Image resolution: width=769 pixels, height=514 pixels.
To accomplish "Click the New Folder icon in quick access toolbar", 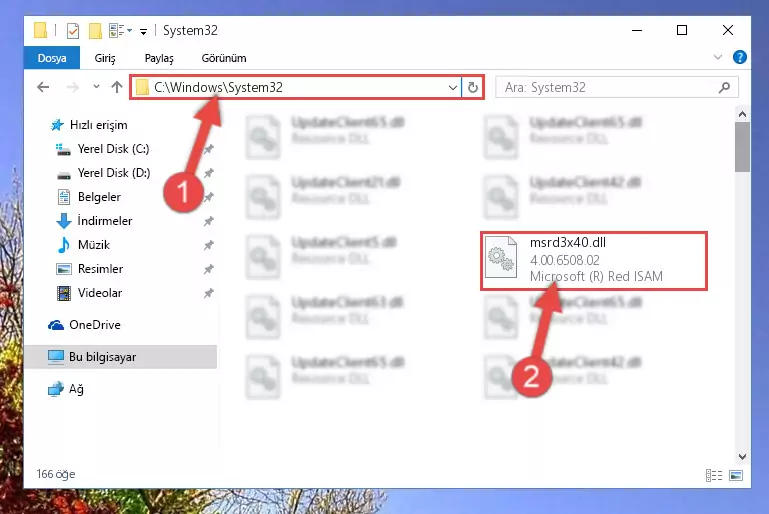I will click(x=95, y=30).
